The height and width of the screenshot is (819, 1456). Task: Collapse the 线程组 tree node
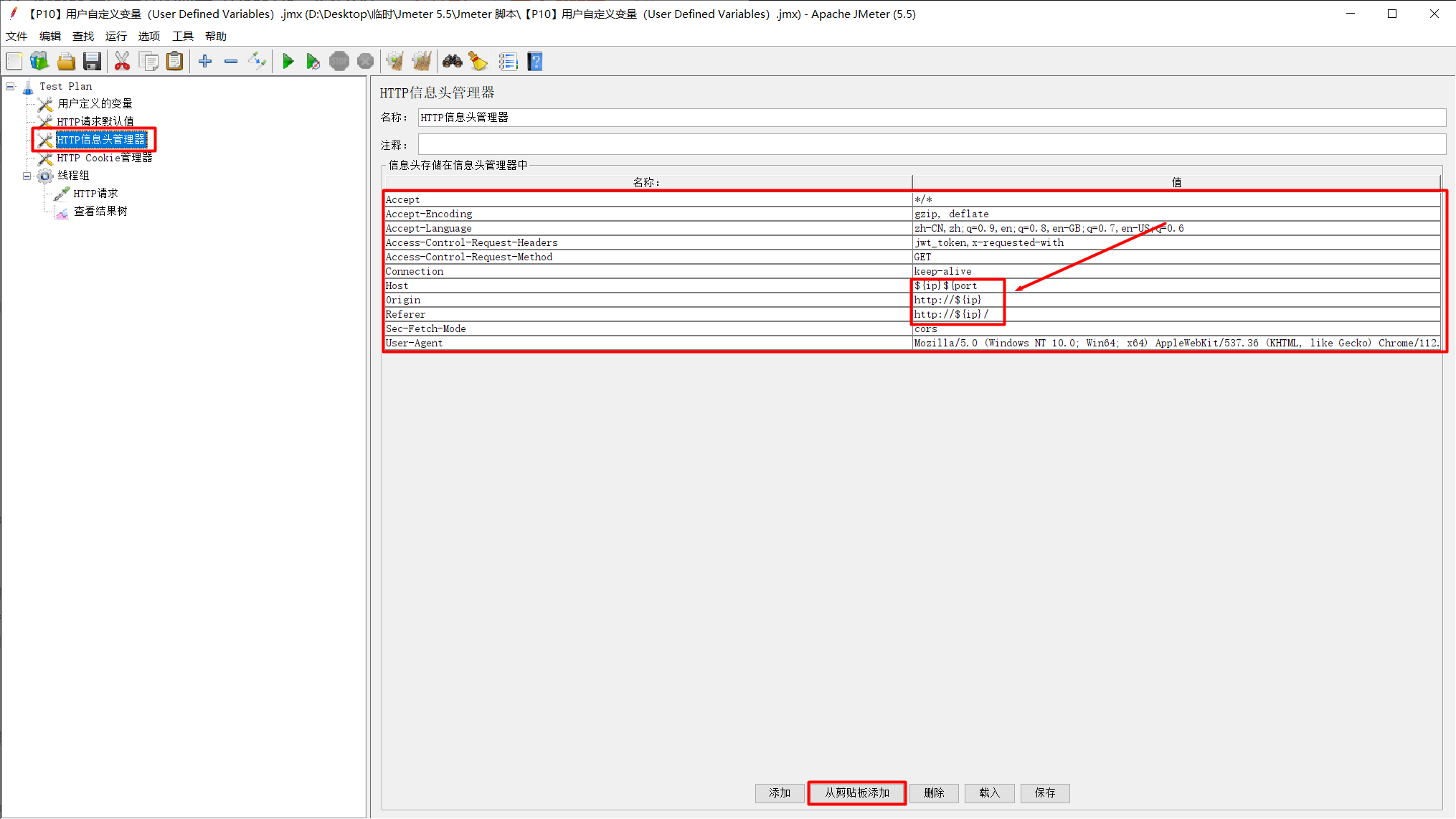(27, 176)
